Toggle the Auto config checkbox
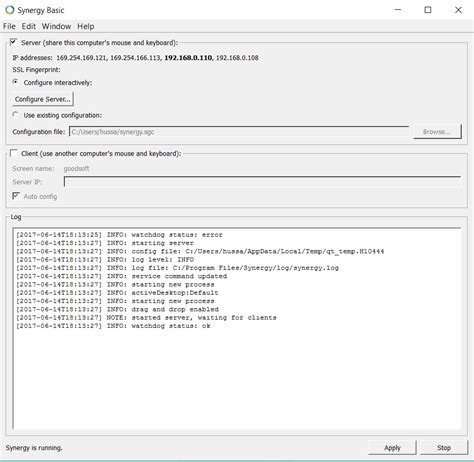Viewport: 474px width, 462px height. pyautogui.click(x=16, y=196)
